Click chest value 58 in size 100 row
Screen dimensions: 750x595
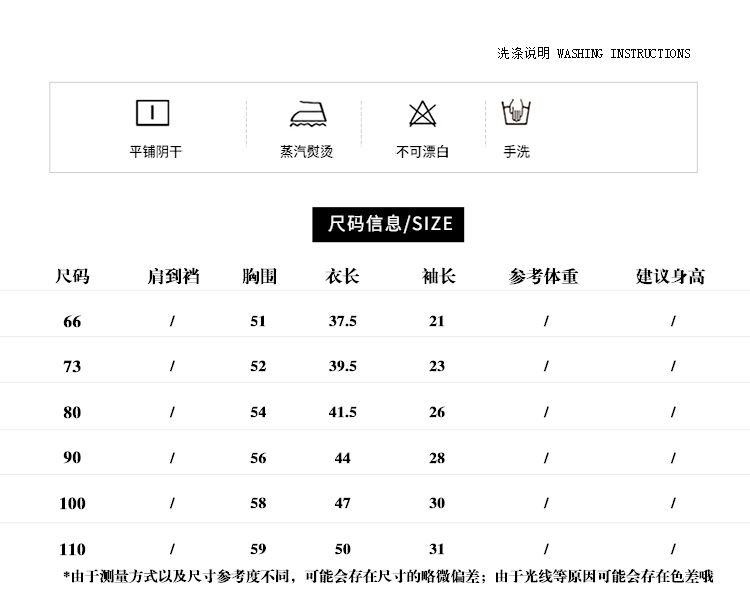[x=258, y=503]
